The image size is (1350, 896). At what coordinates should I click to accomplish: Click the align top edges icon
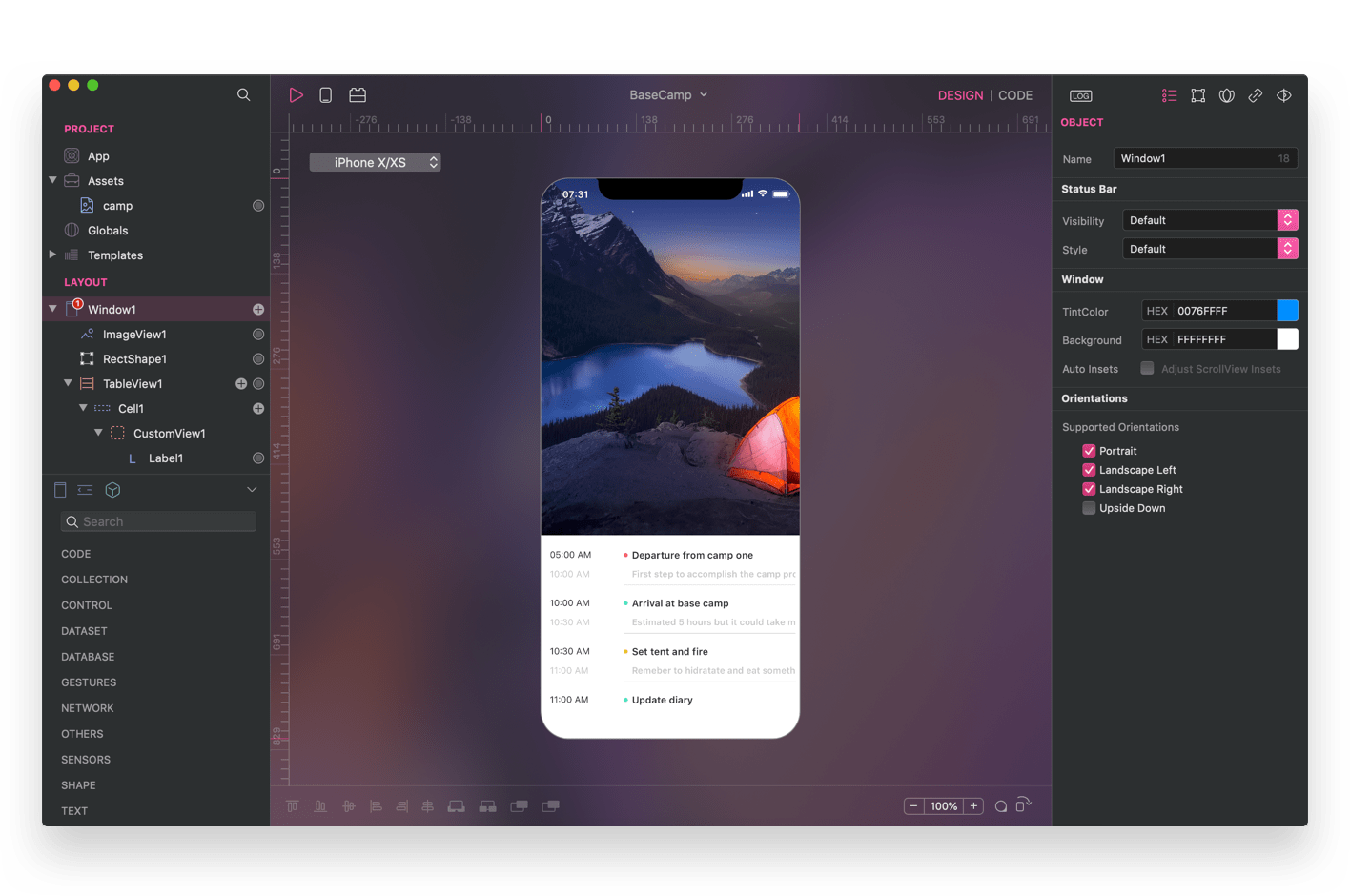coord(293,806)
